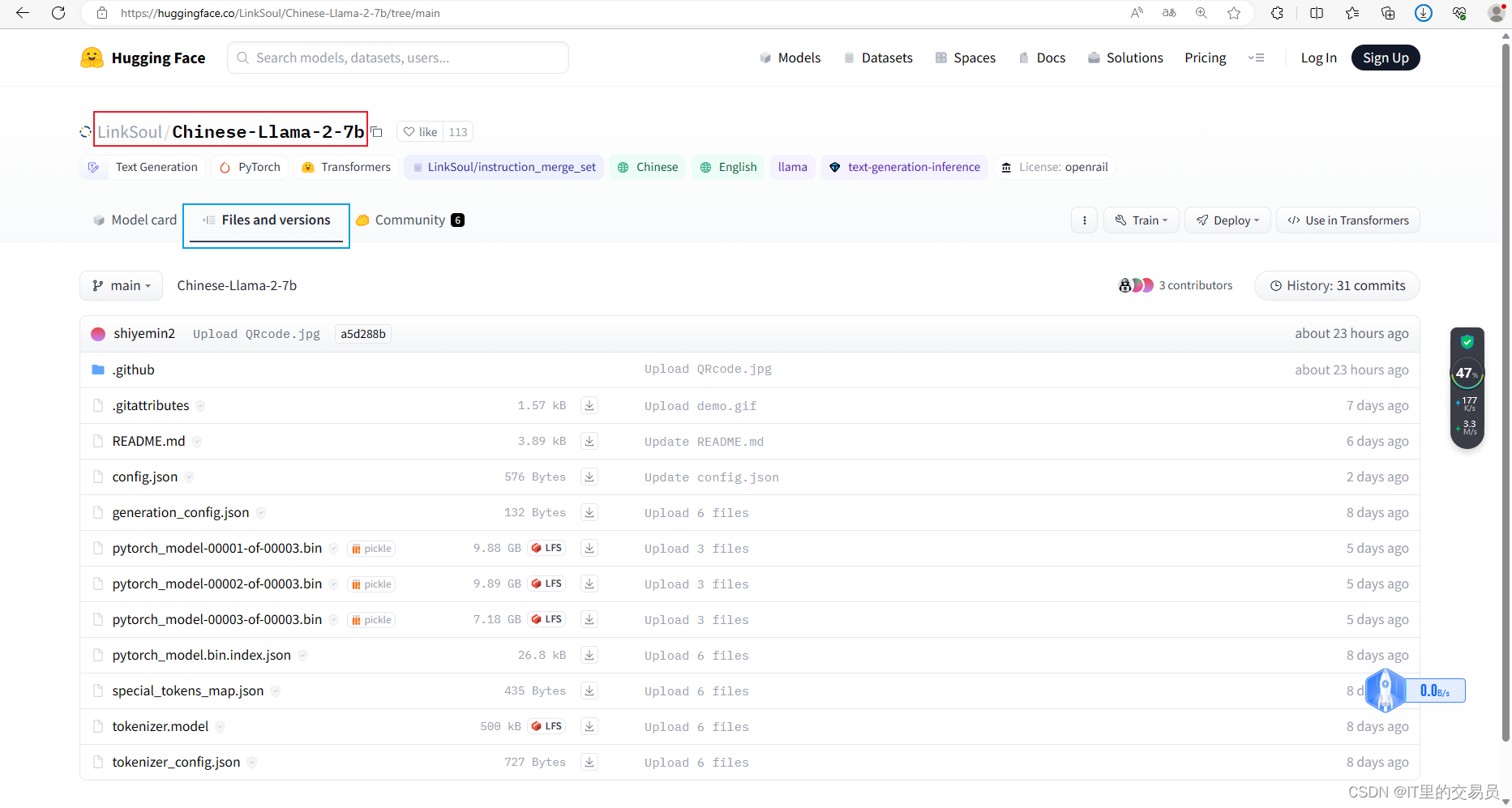
Task: Click the page vertical scrollbar
Action: (1506, 393)
